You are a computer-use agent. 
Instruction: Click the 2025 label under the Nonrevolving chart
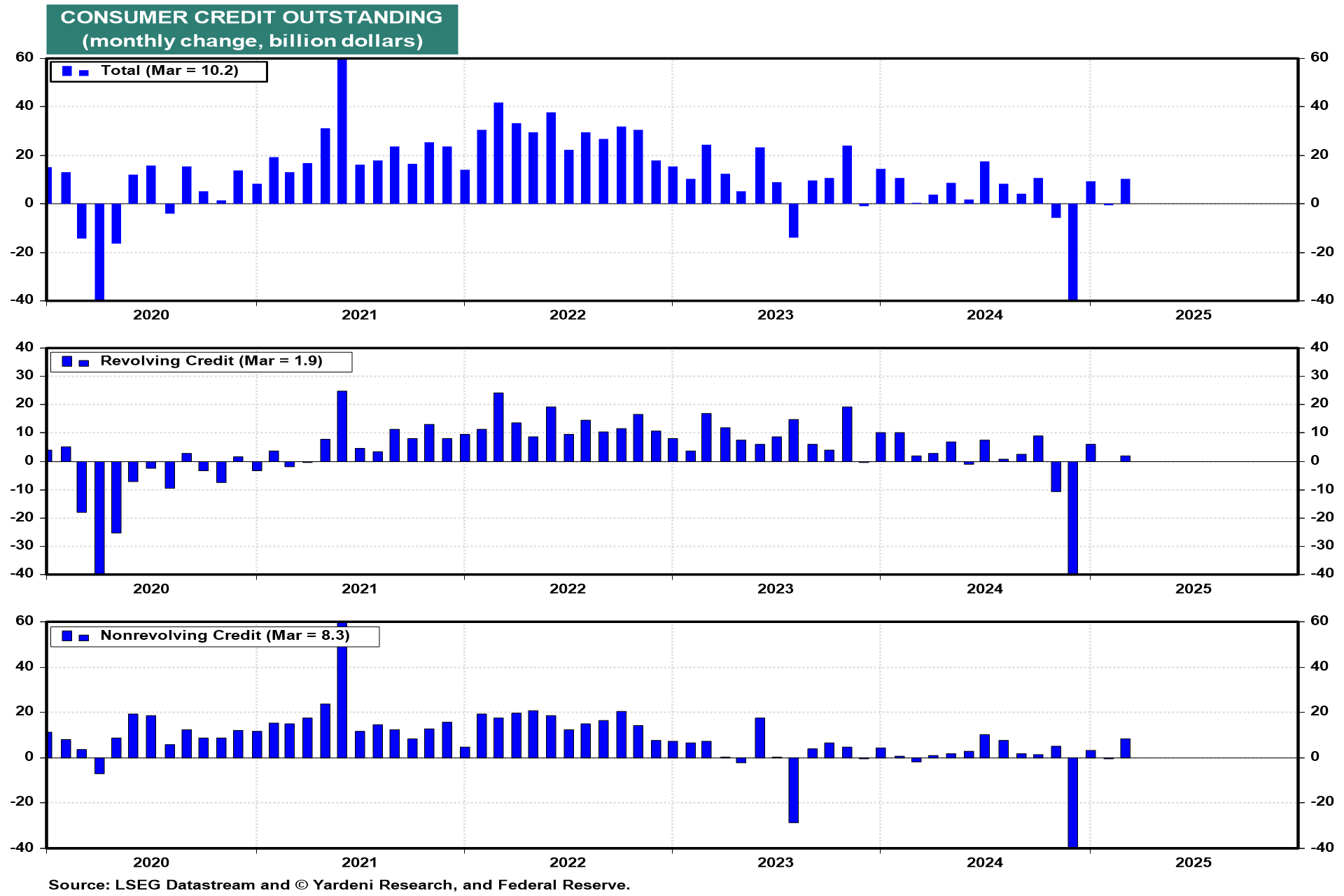click(1193, 862)
